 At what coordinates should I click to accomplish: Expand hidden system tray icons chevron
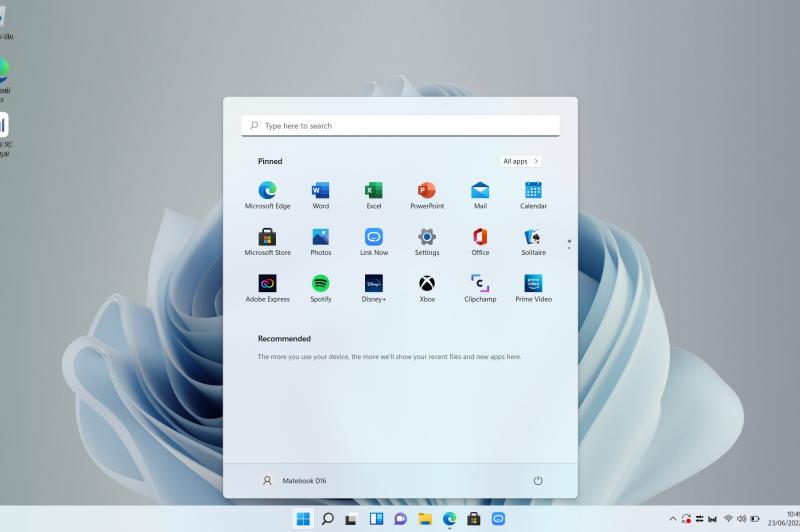coord(673,519)
